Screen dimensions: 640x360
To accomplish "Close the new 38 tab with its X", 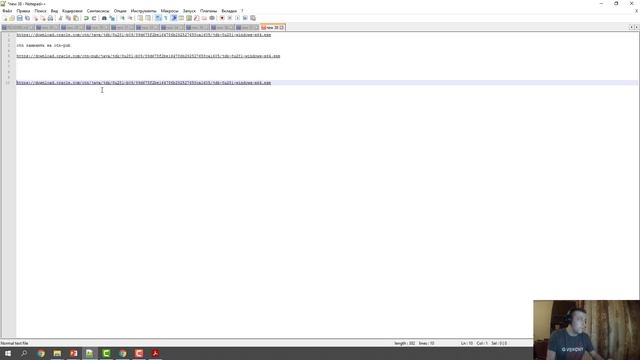I will tap(282, 27).
